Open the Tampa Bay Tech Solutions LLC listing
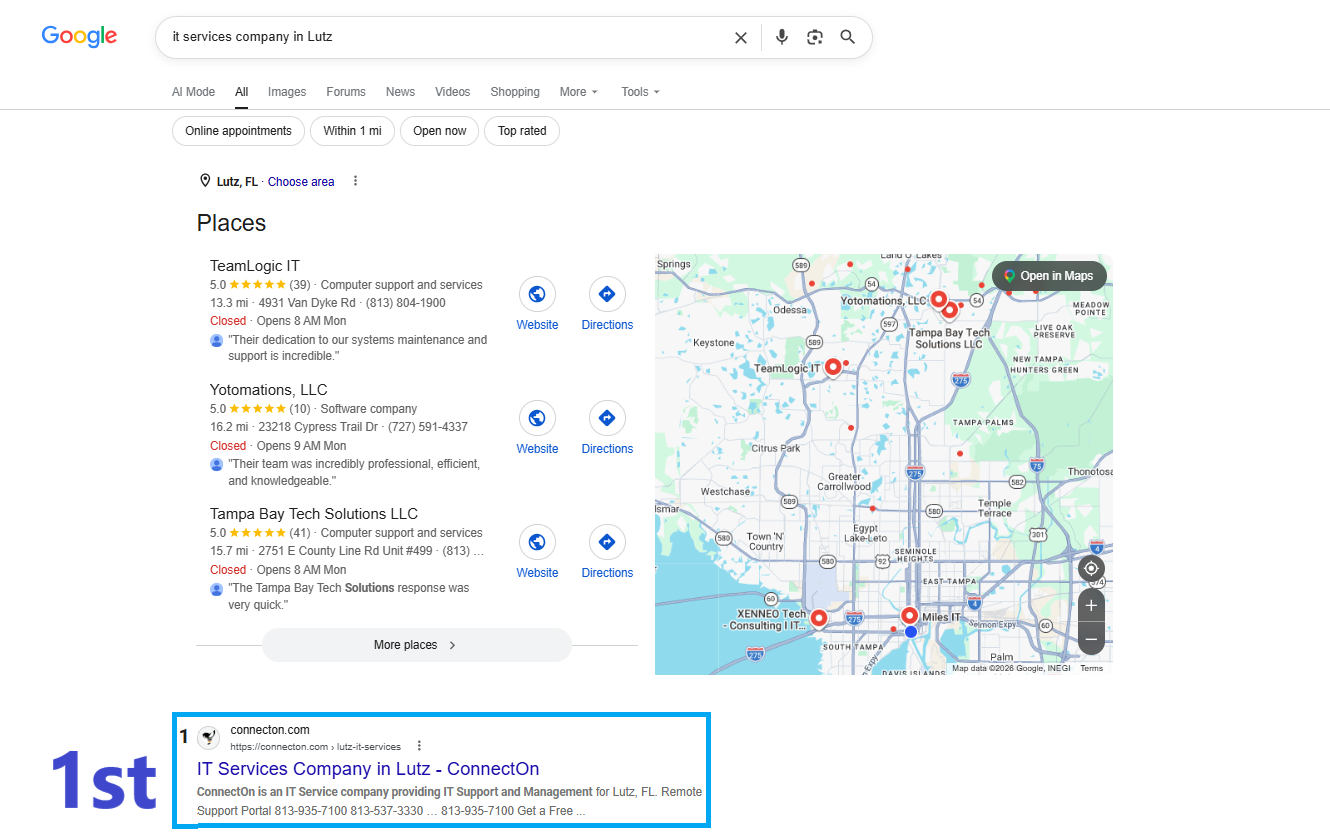1330x834 pixels. point(314,514)
